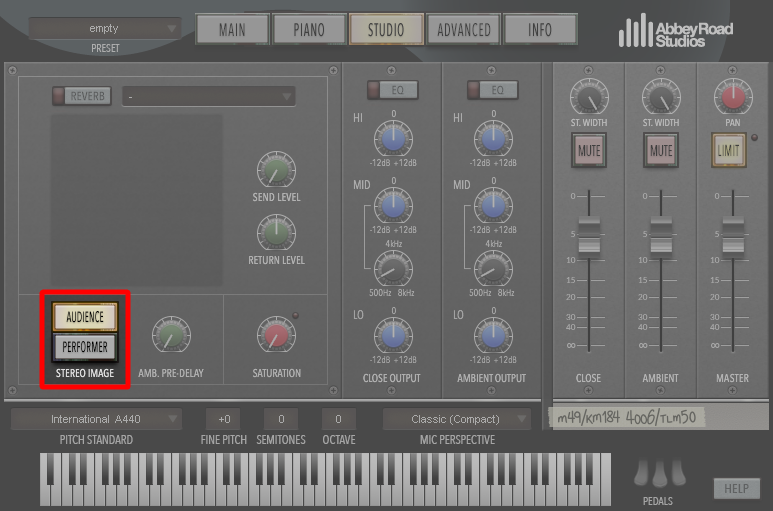Click the Ambient Output label

coord(491,378)
